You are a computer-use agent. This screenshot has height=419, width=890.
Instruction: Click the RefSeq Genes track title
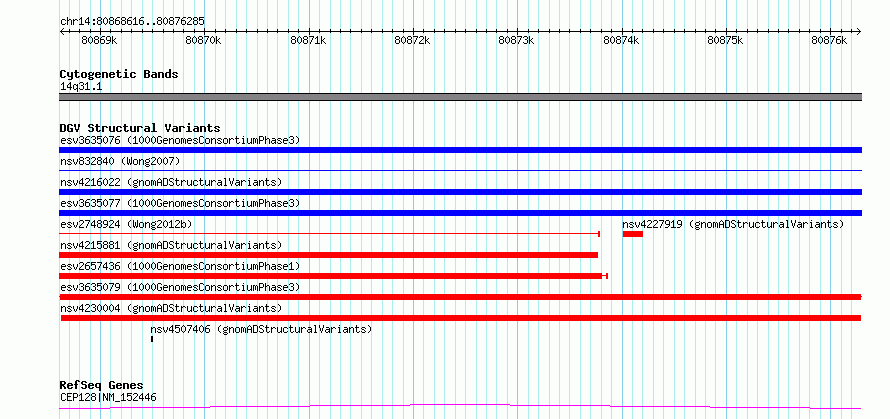(102, 386)
